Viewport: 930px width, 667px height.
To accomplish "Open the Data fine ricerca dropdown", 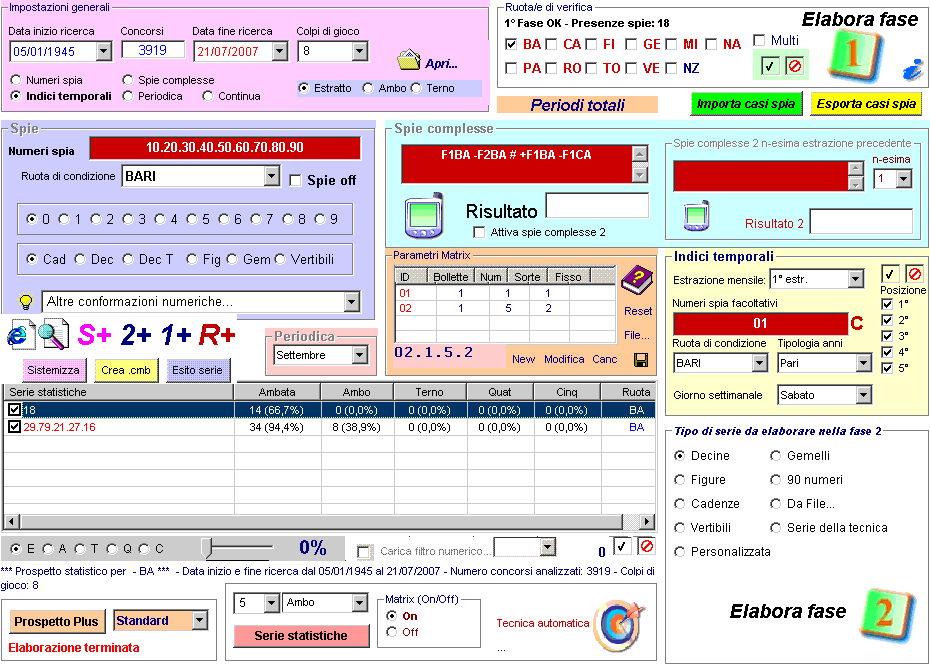I will click(280, 52).
